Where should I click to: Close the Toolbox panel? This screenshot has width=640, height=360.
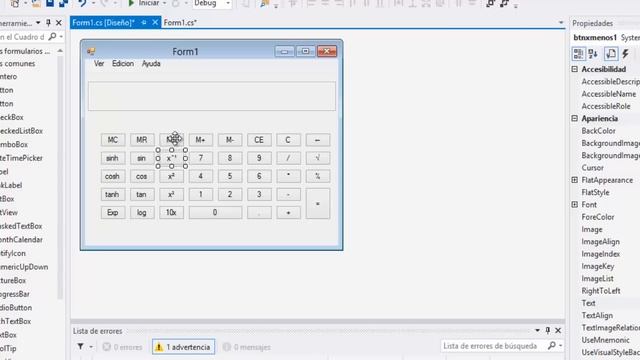coord(58,23)
